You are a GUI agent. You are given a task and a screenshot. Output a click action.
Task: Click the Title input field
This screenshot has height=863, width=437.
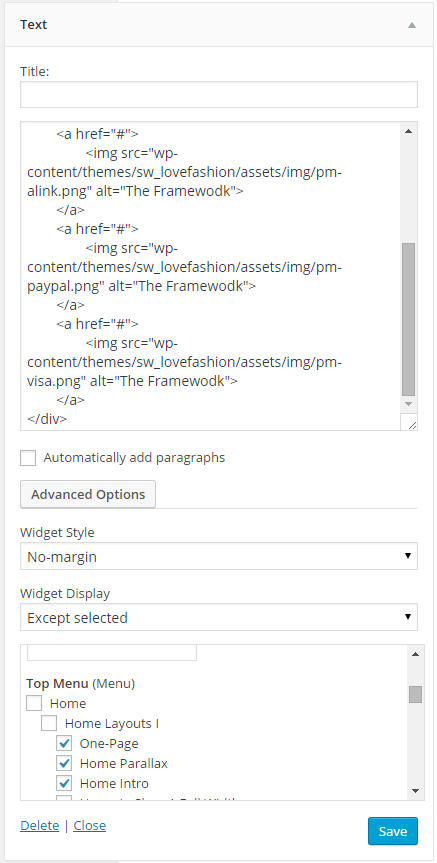pos(218,95)
